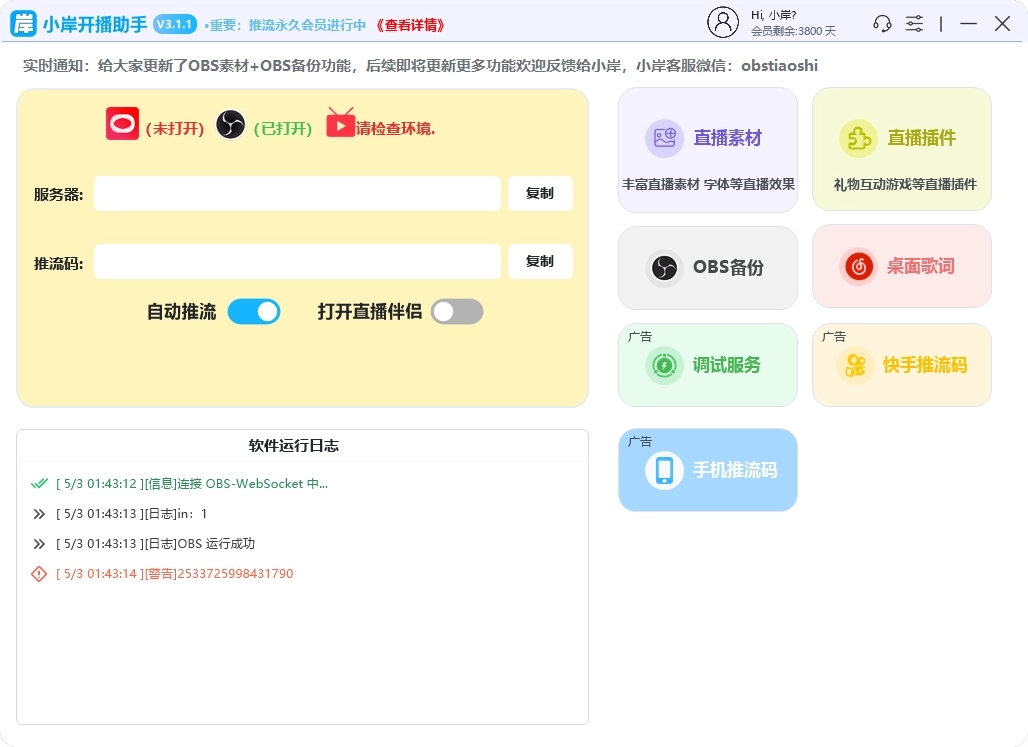Screen dimensions: 1028x747
Task: Click the green double-check icon in the log
Action: point(39,483)
